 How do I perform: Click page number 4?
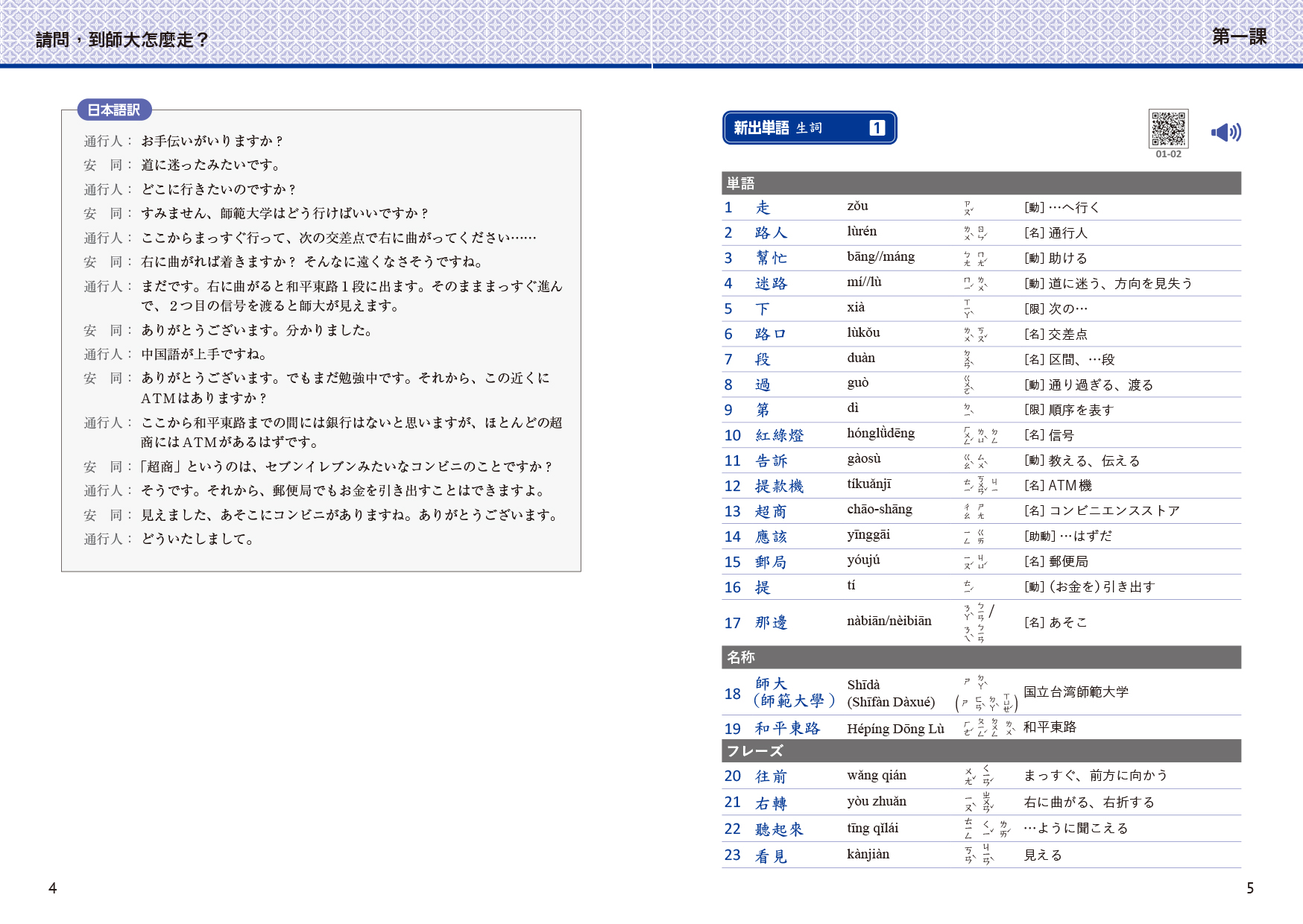tap(52, 888)
